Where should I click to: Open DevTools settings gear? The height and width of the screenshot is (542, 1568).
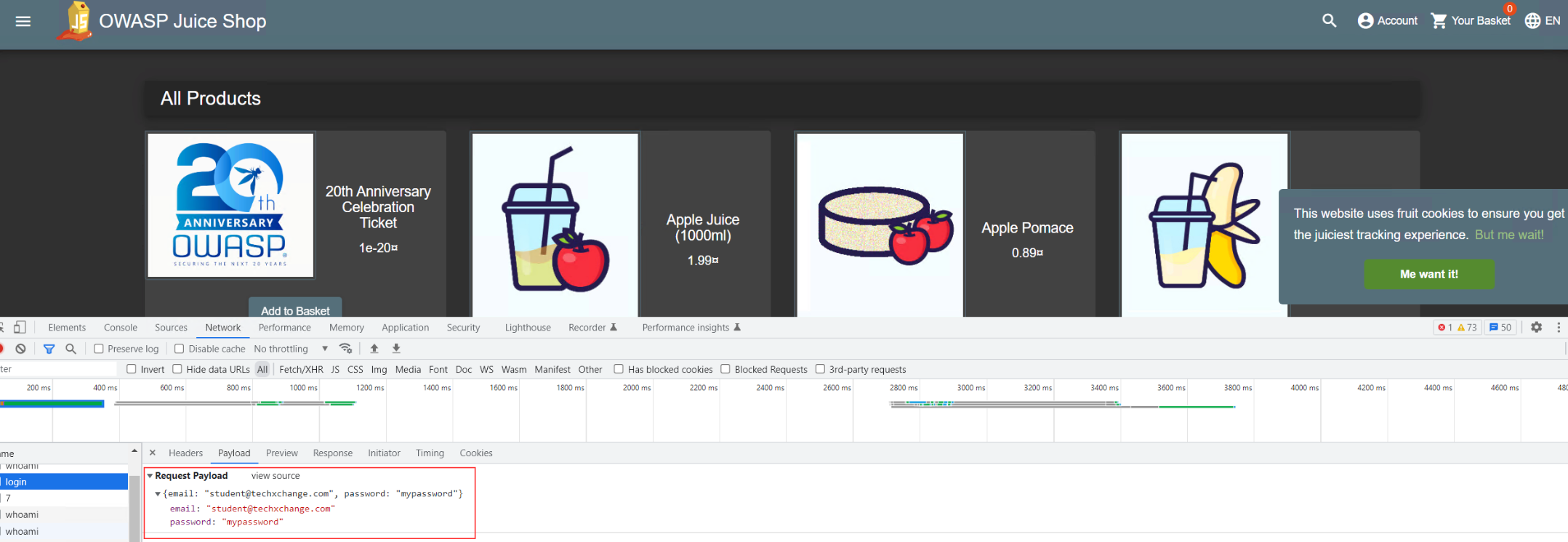point(1536,327)
